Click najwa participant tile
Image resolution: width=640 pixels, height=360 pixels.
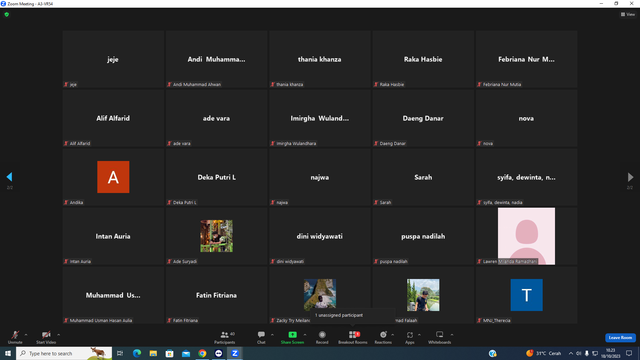[x=320, y=177]
